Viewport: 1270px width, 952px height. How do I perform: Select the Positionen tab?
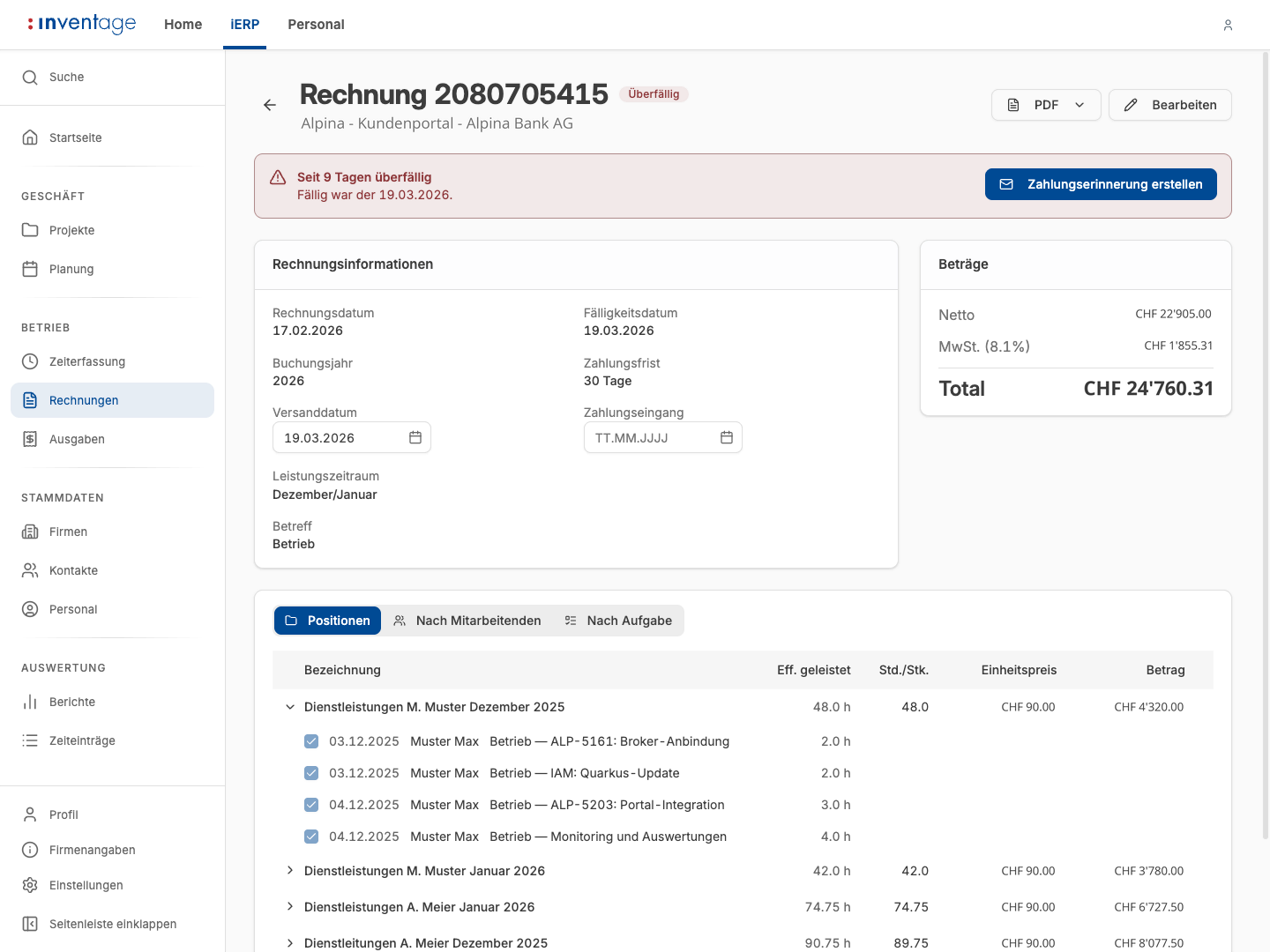[327, 621]
